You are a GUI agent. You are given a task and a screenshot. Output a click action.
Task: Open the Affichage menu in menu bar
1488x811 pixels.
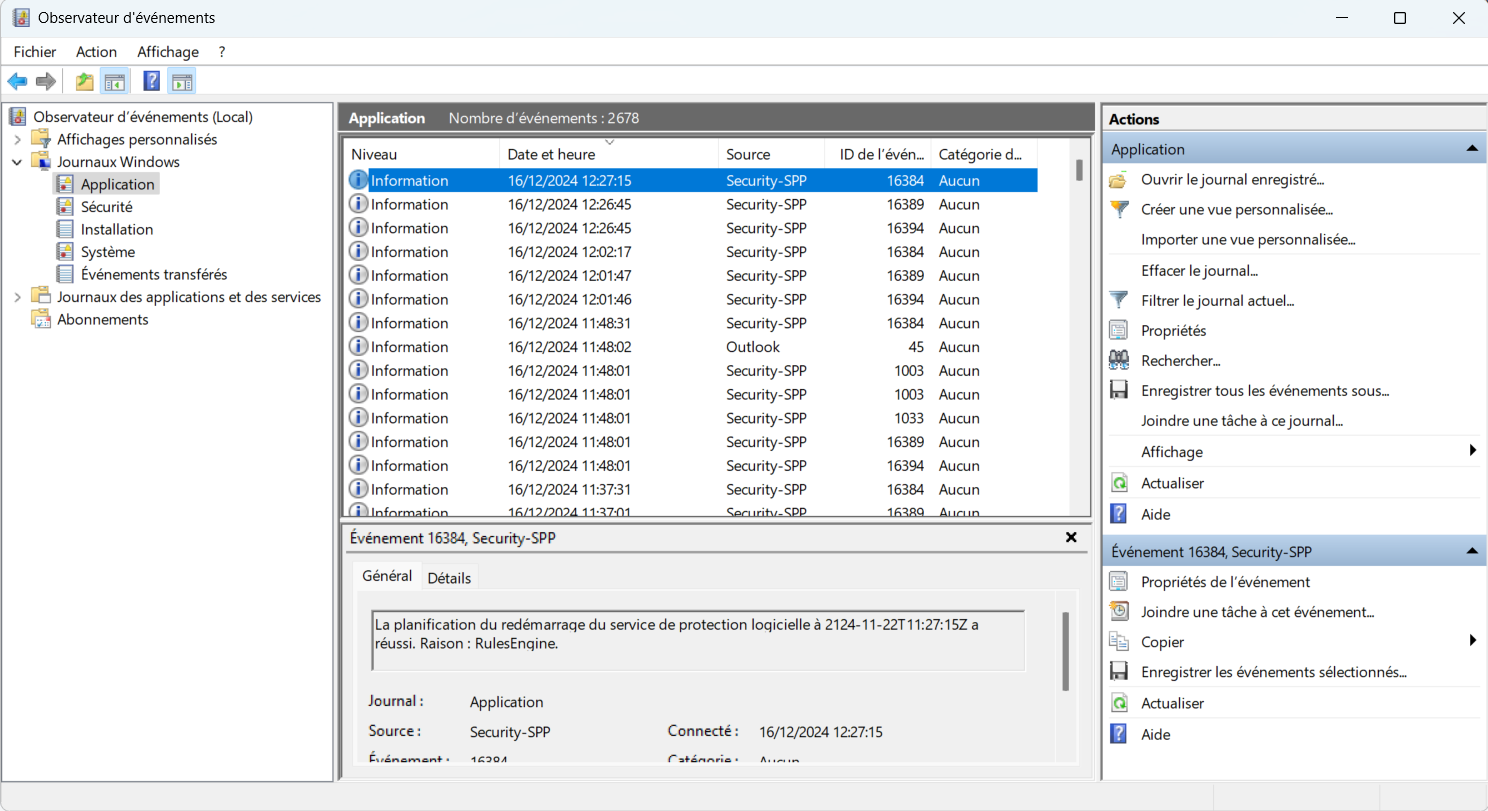click(x=168, y=51)
